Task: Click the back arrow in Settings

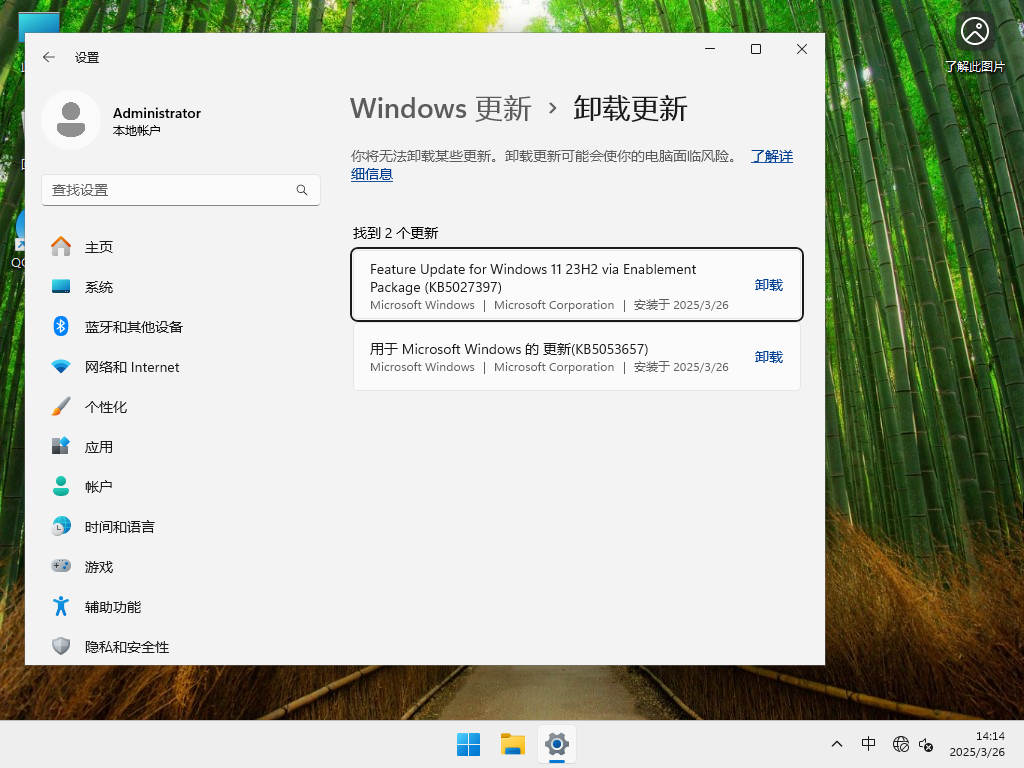Action: [48, 57]
